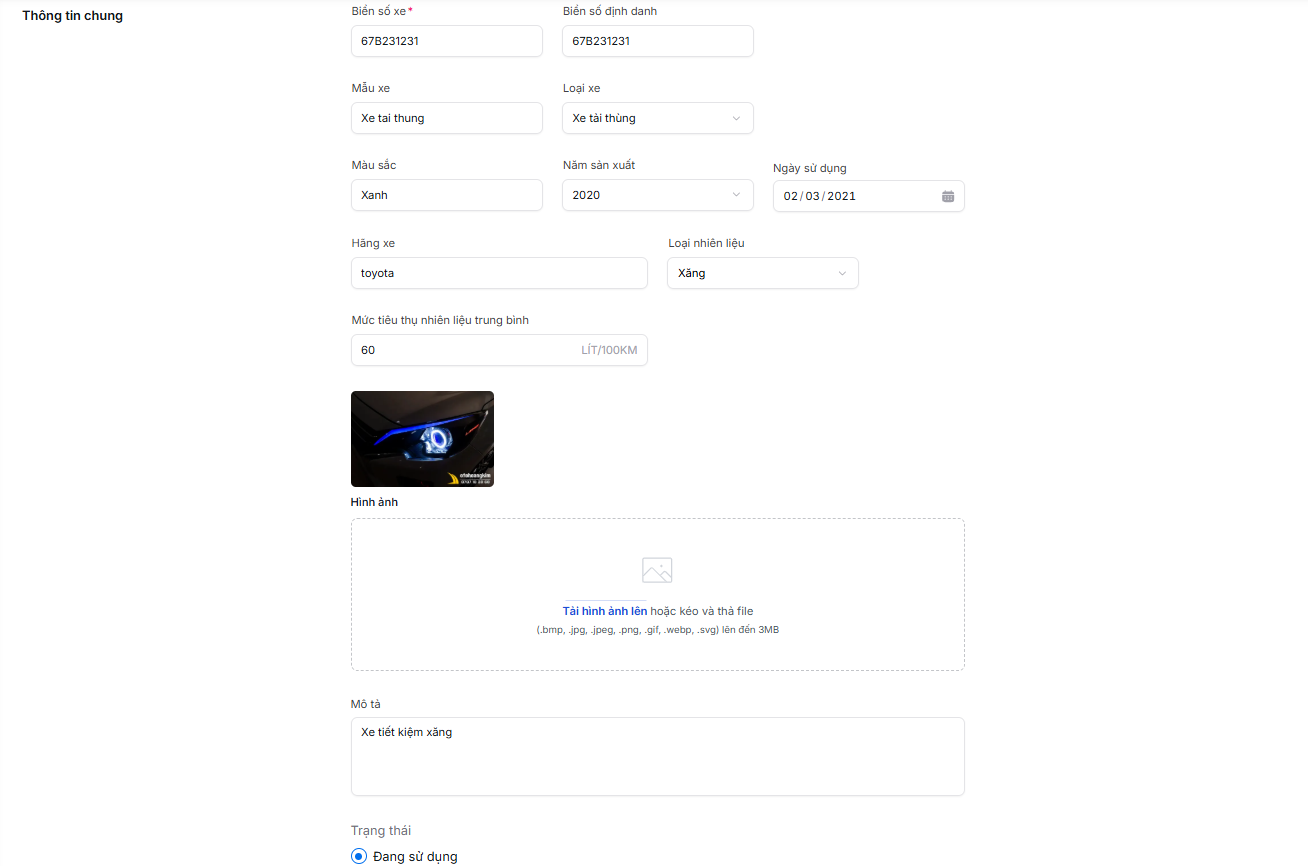
Task: Select the month segment in Ngày sử dụng
Action: point(812,196)
